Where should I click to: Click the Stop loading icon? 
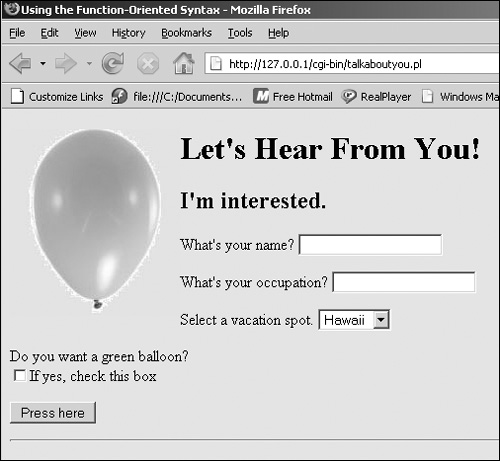[148, 63]
